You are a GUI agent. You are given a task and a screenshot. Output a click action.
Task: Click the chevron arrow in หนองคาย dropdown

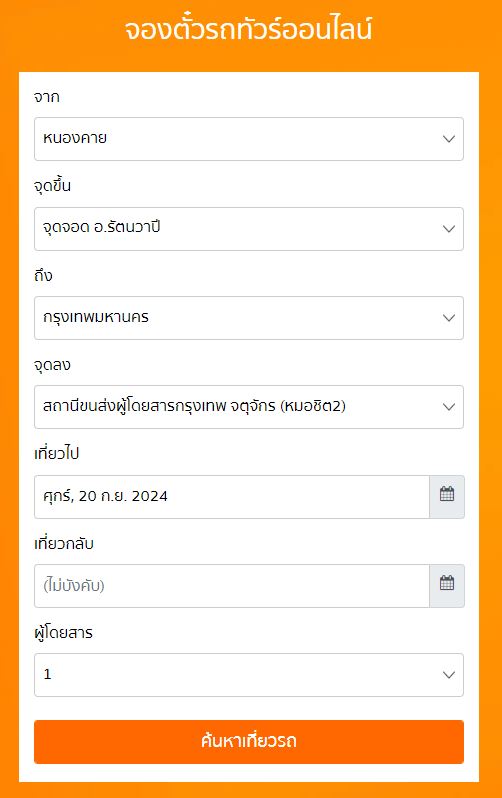coord(449,139)
